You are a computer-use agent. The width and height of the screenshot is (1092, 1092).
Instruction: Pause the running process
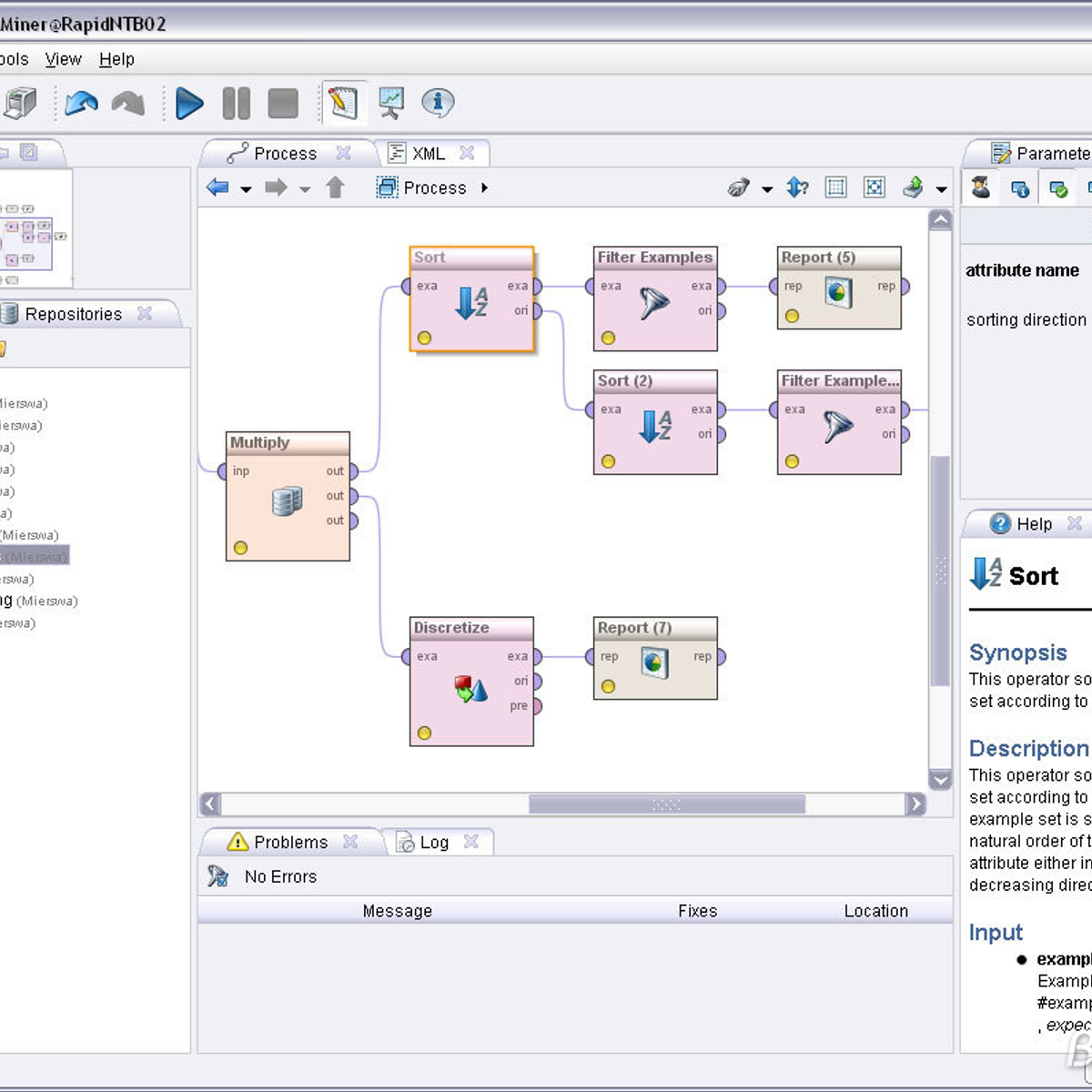point(236,103)
